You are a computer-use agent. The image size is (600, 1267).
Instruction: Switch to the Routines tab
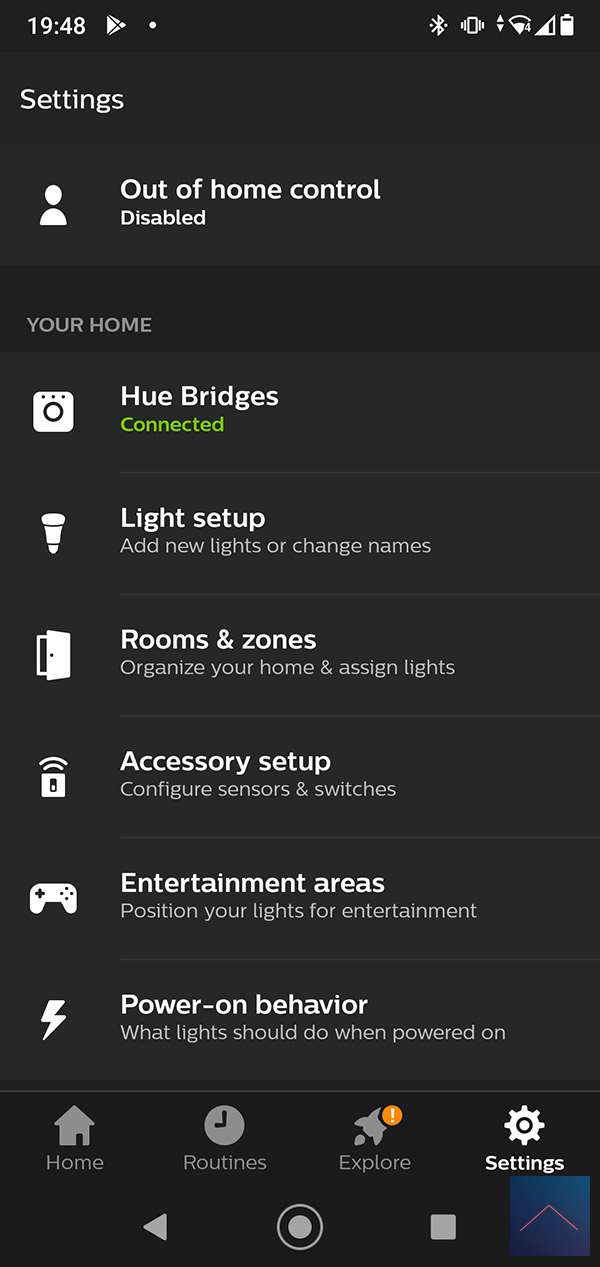pyautogui.click(x=225, y=1139)
